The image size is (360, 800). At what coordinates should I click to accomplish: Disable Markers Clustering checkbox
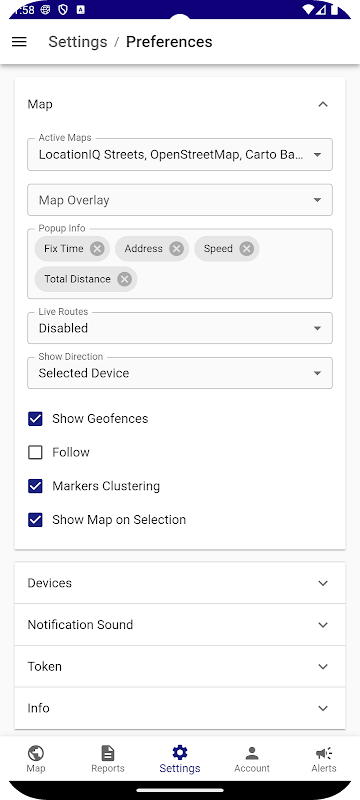(x=35, y=486)
